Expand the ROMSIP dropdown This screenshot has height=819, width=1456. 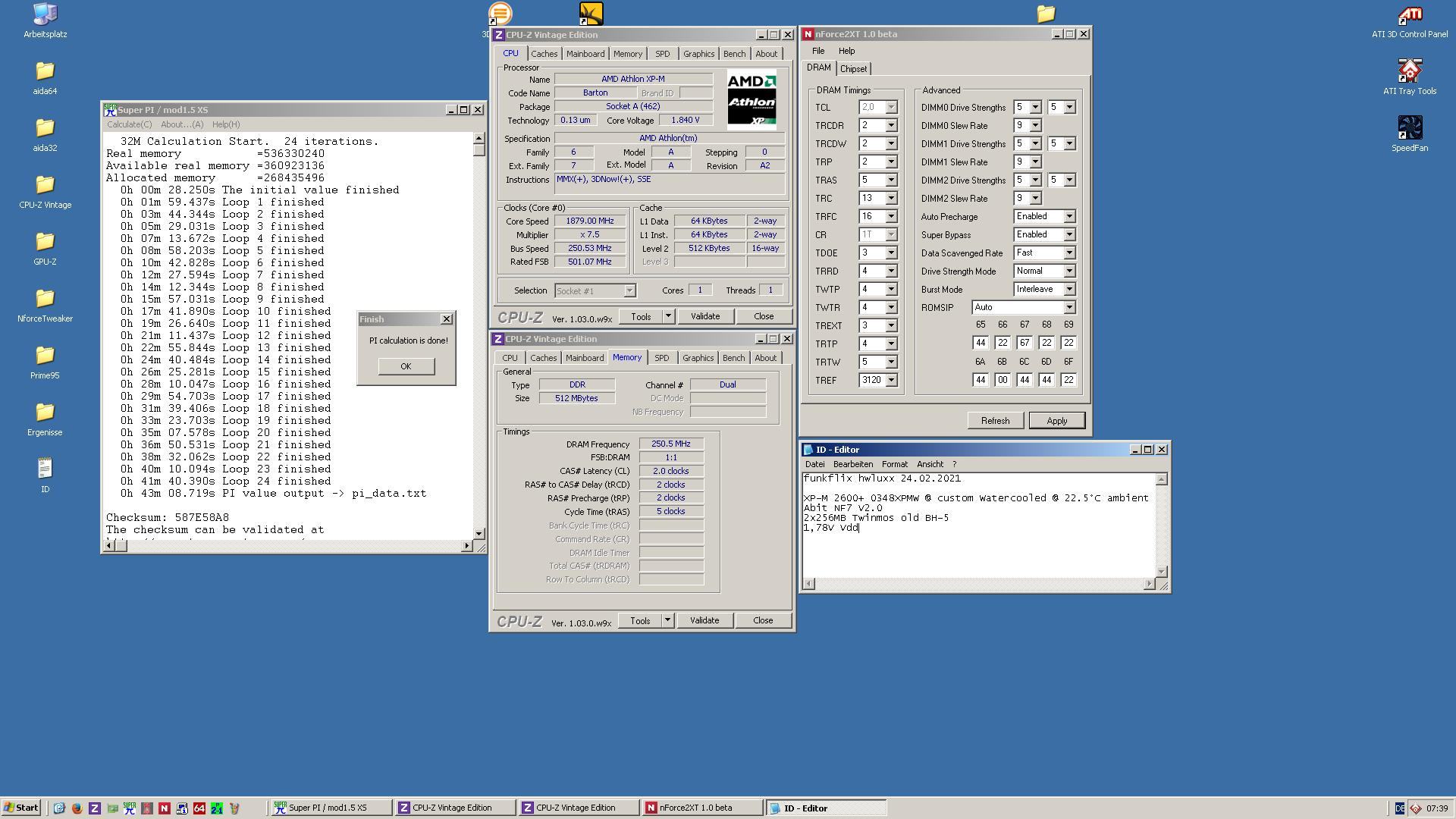click(1069, 308)
